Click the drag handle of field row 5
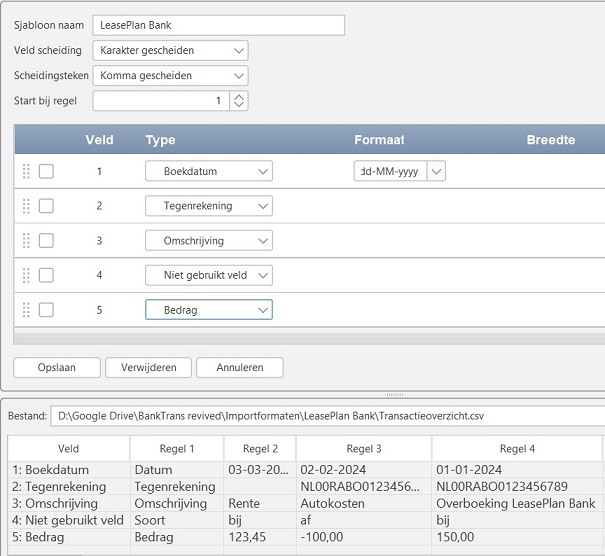The image size is (605, 556). click(x=26, y=310)
